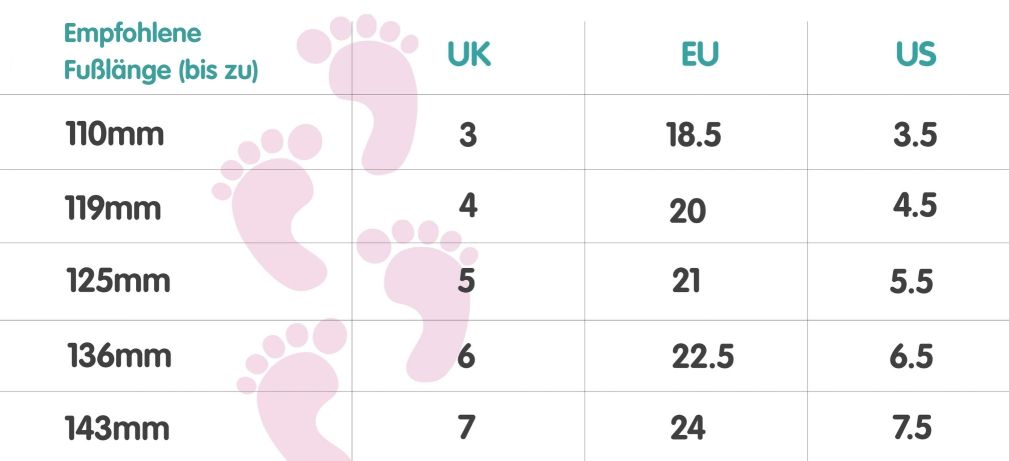The image size is (1009, 461).
Task: Click the UK column header
Action: pos(469,55)
